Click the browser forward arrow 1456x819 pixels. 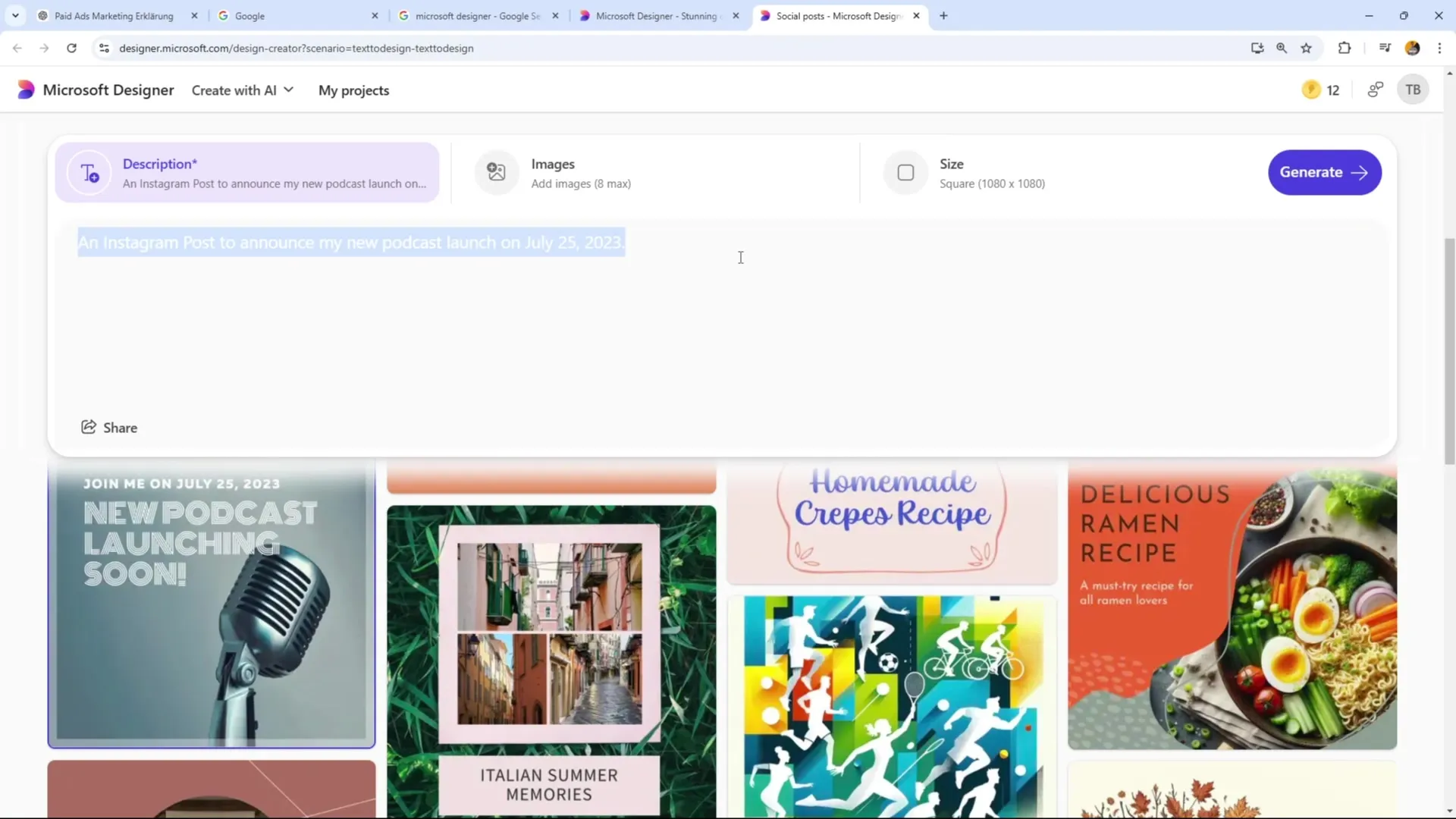click(x=44, y=48)
